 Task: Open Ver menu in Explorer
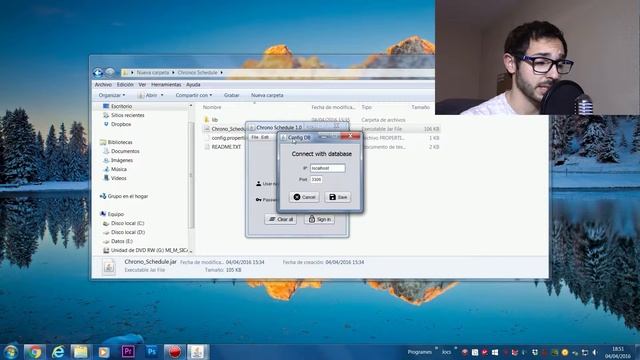[x=142, y=84]
